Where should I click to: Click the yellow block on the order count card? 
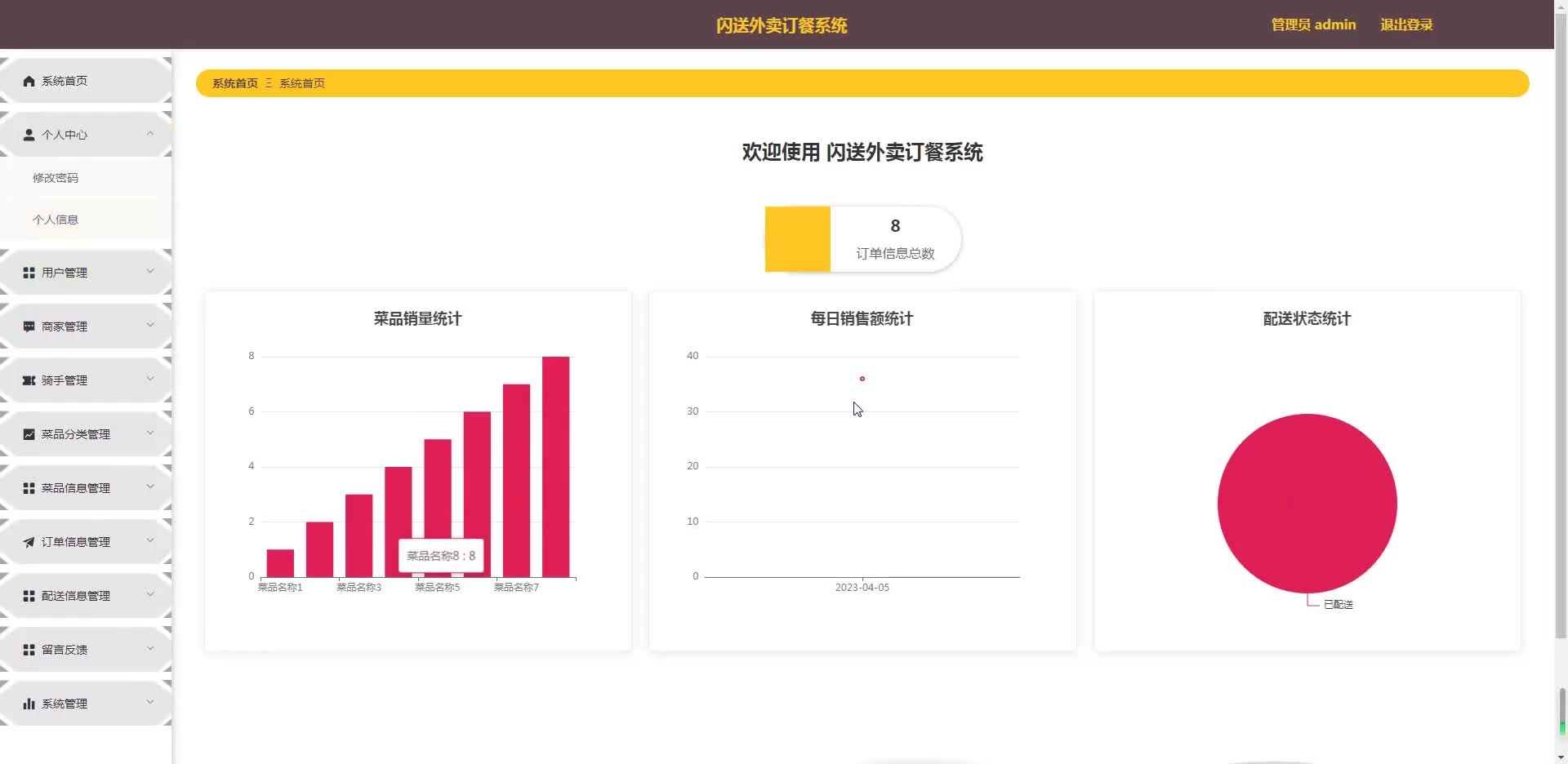[798, 239]
